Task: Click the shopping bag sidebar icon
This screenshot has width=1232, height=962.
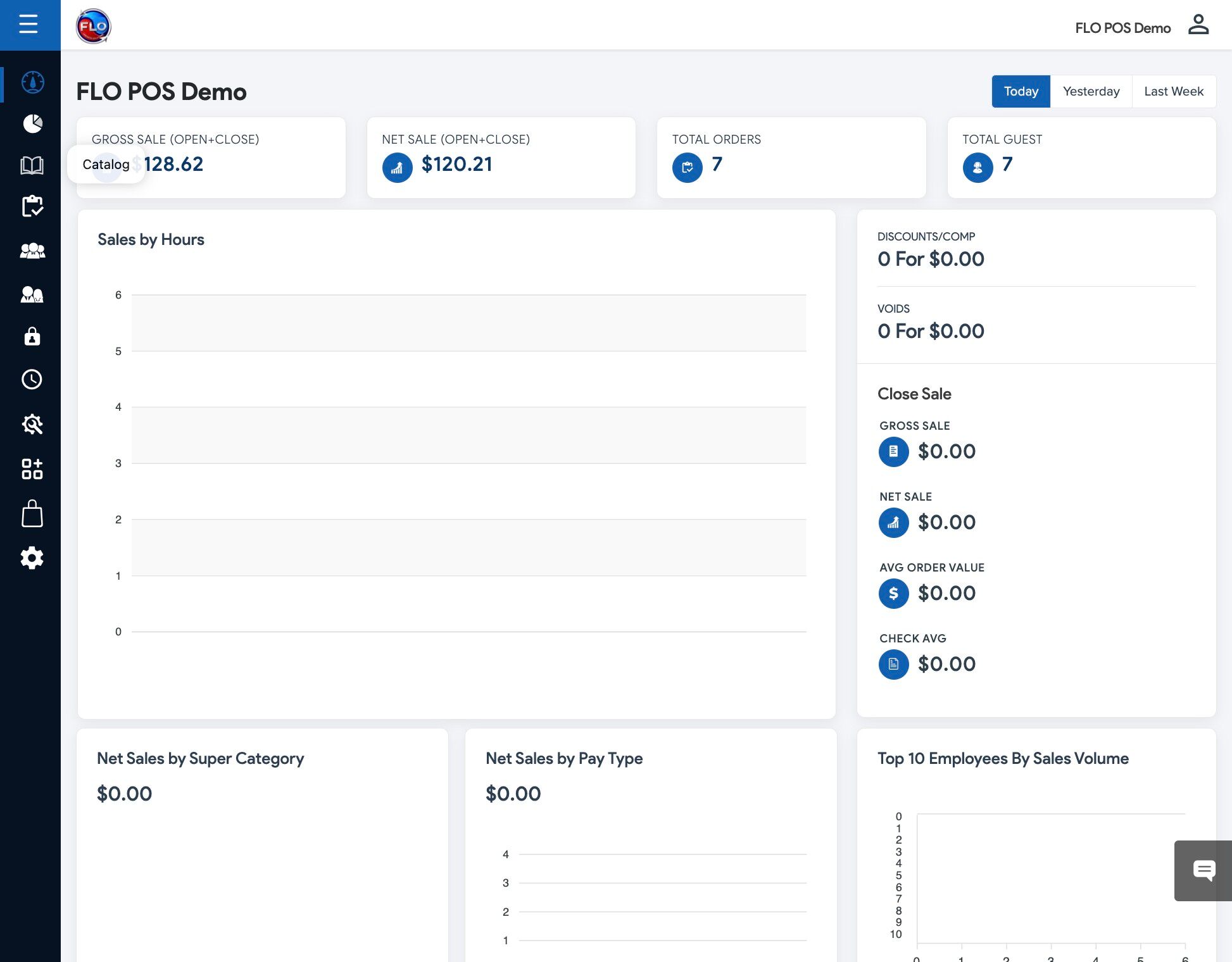Action: pyautogui.click(x=32, y=514)
